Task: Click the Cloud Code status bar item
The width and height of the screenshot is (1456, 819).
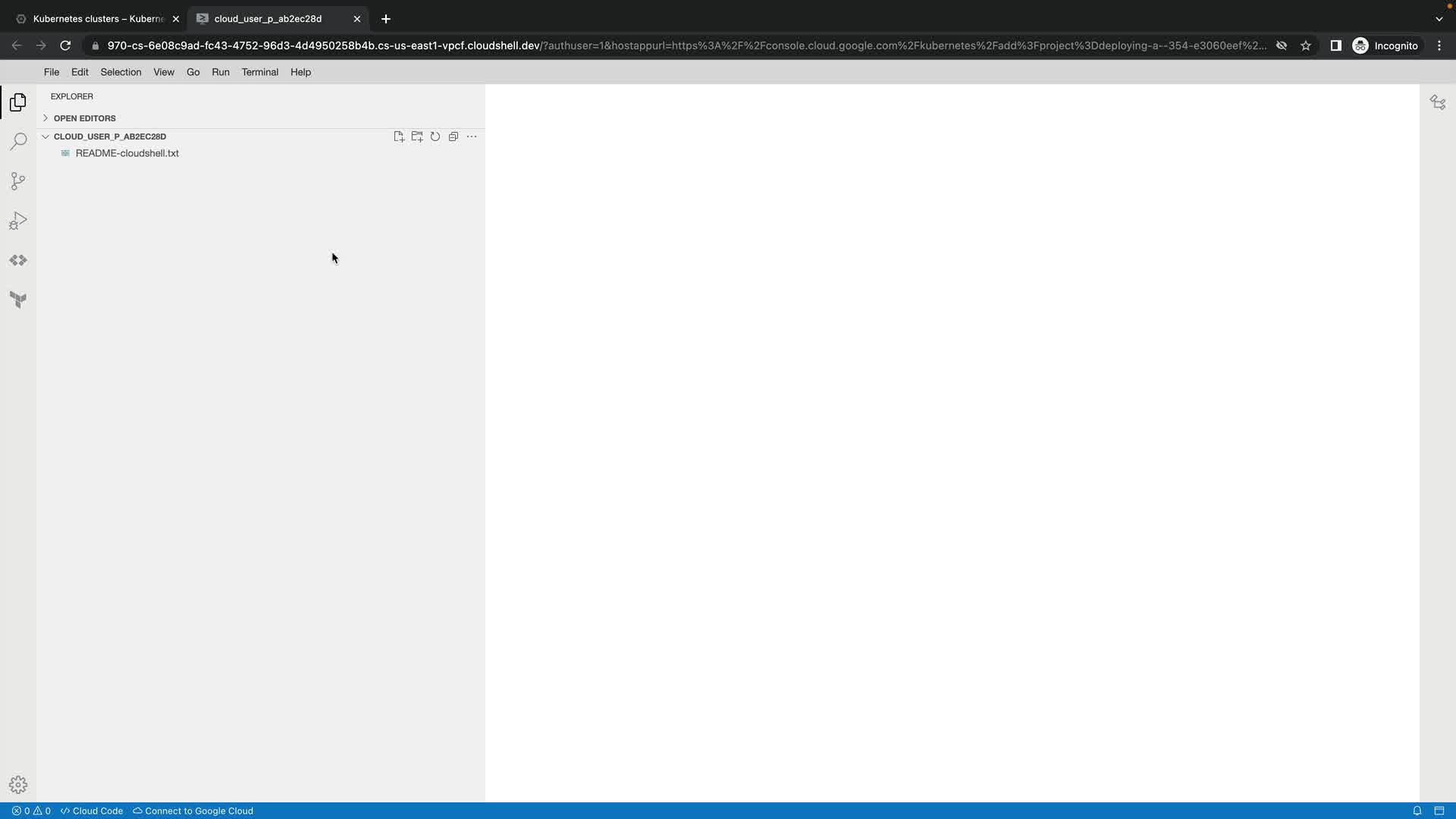Action: (x=92, y=811)
